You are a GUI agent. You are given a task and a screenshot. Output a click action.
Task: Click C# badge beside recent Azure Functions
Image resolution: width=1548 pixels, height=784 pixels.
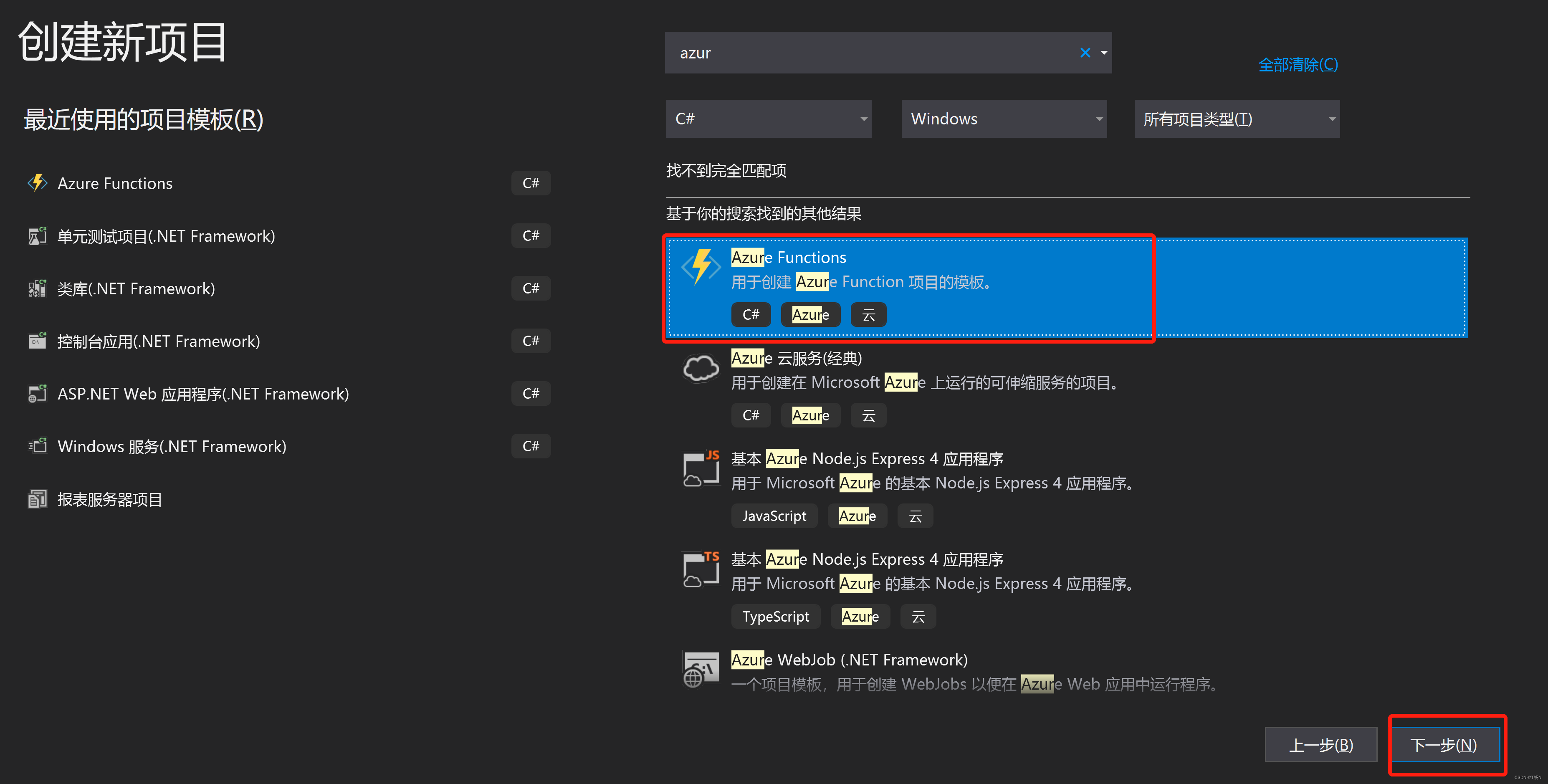(x=531, y=182)
